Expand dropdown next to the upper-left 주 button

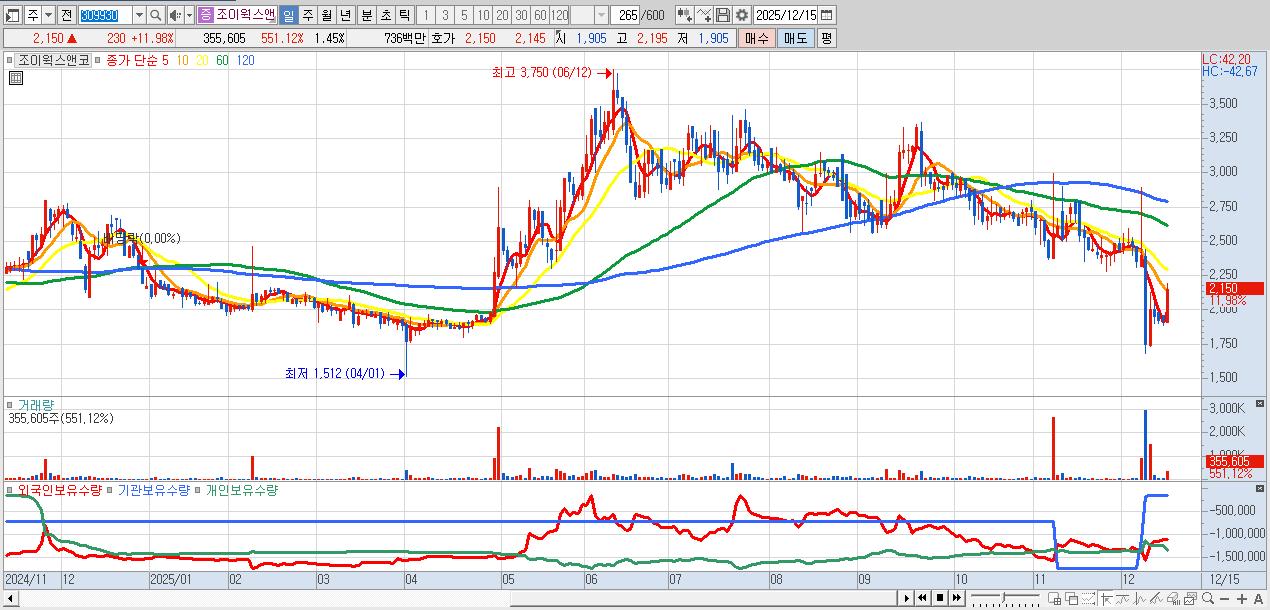click(48, 15)
